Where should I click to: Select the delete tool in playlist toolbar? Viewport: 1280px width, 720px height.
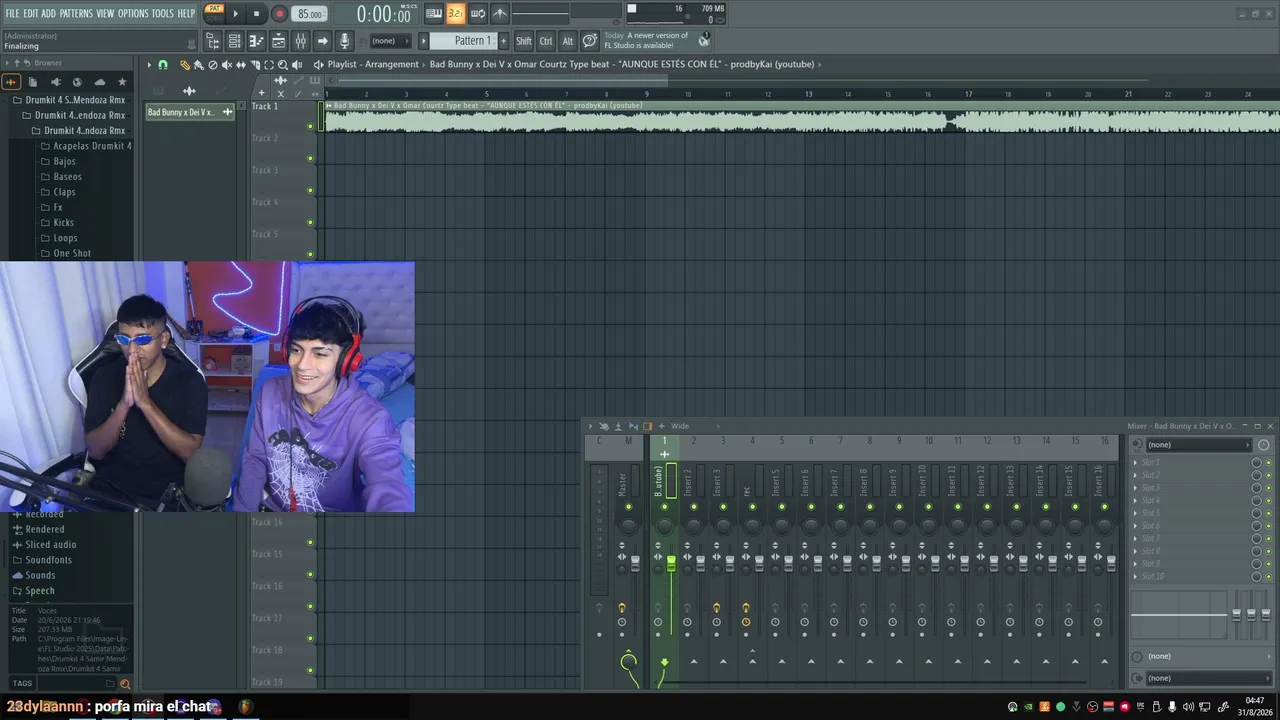[x=212, y=65]
